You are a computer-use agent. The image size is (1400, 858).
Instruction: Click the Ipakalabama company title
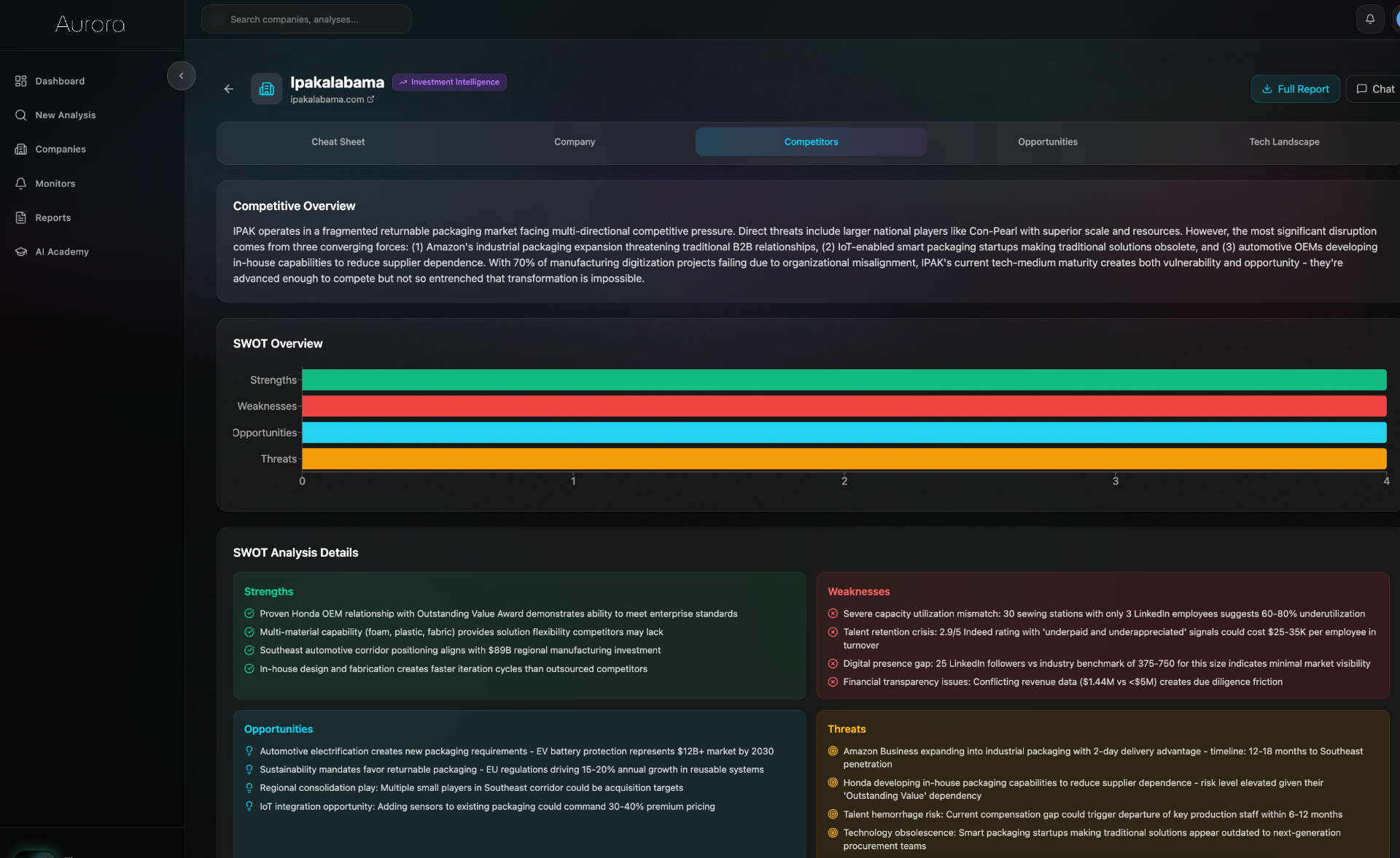(x=337, y=82)
